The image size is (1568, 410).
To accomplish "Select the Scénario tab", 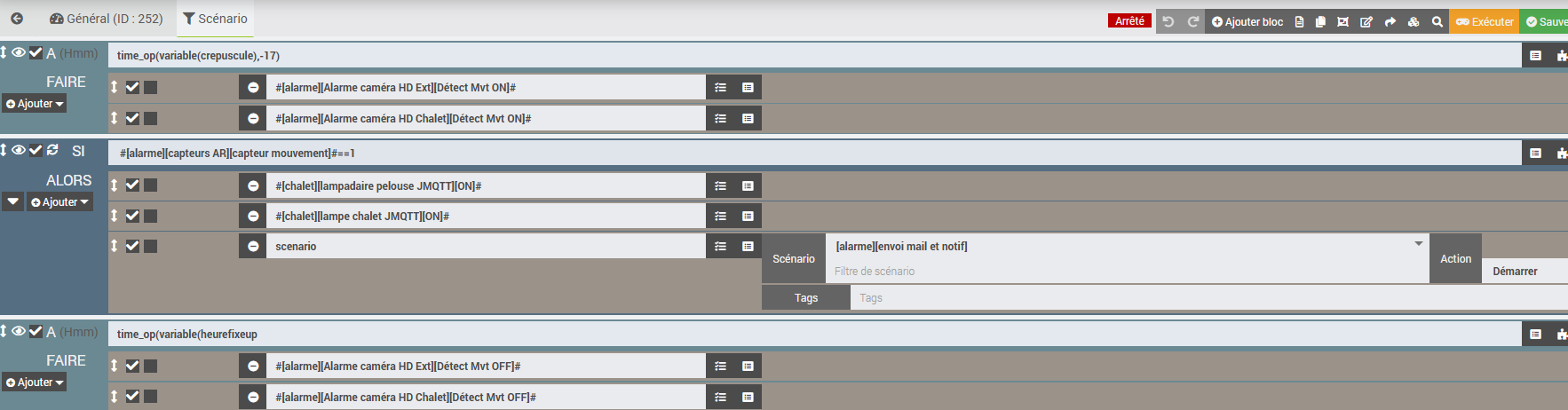I will 216,19.
